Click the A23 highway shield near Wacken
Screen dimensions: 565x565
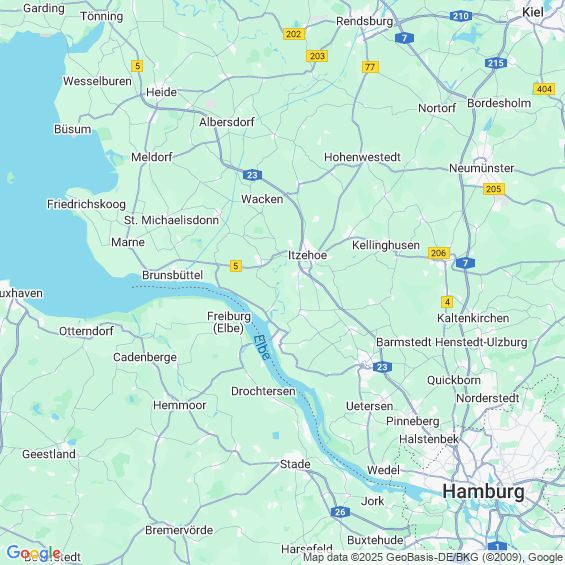coord(252,175)
